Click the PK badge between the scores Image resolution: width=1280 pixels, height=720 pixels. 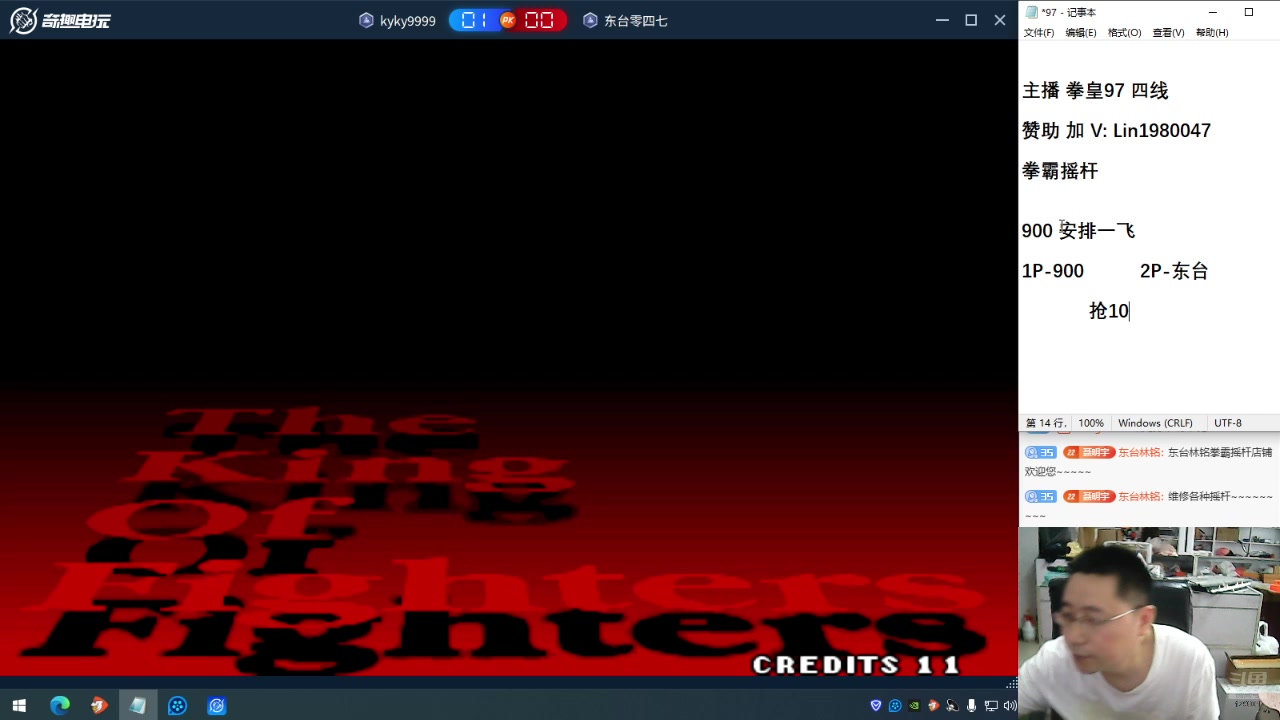point(508,20)
